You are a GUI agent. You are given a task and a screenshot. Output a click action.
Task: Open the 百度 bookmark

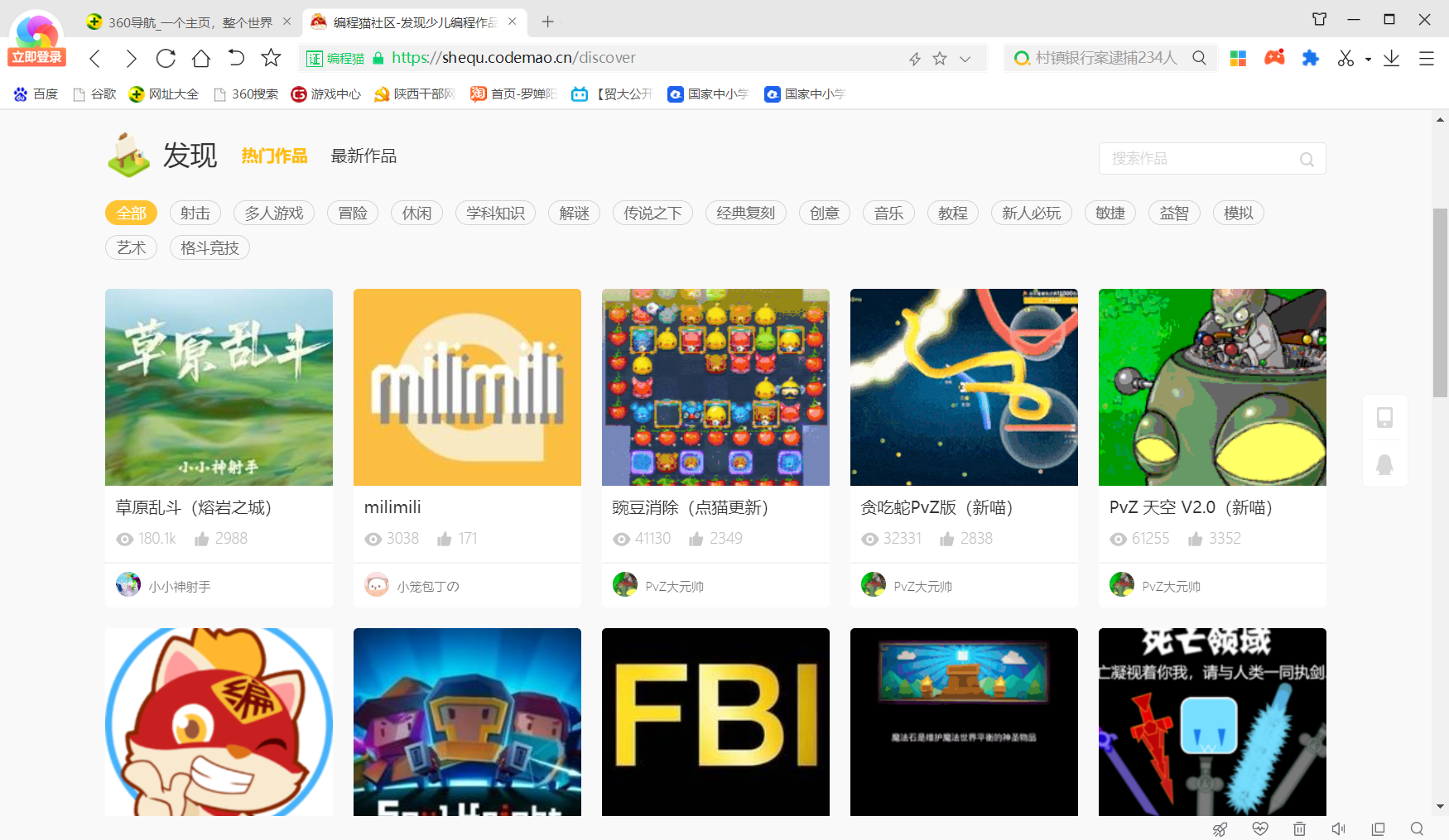pos(36,94)
